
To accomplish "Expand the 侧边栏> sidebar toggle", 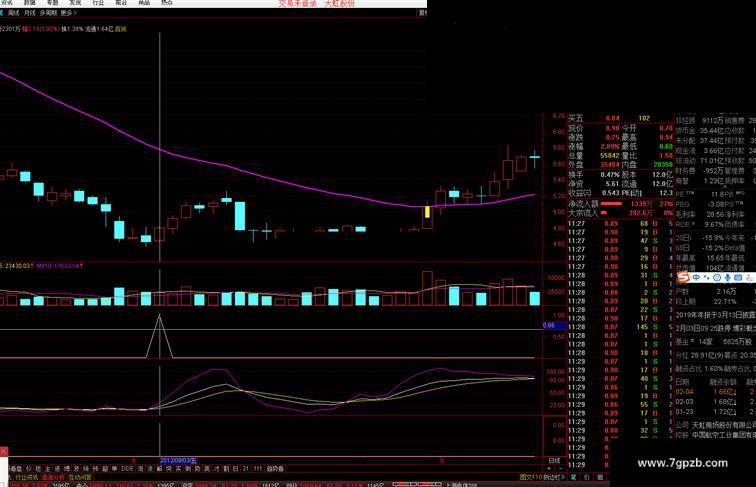I will point(554,477).
